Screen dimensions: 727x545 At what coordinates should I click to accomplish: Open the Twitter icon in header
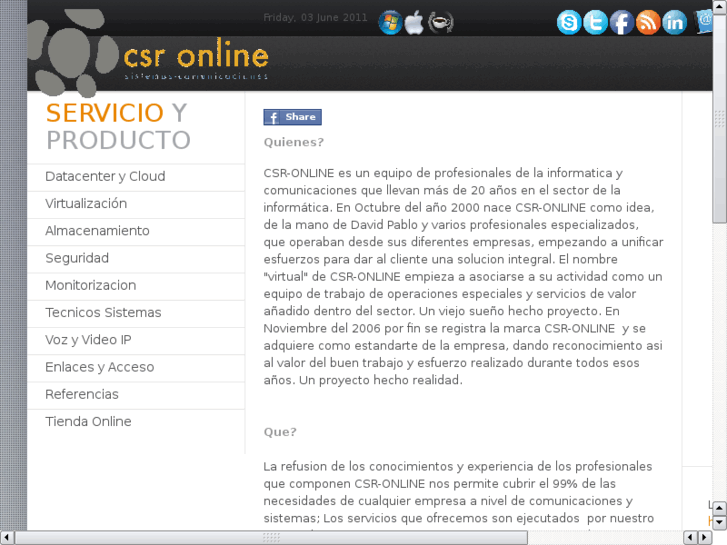click(595, 22)
